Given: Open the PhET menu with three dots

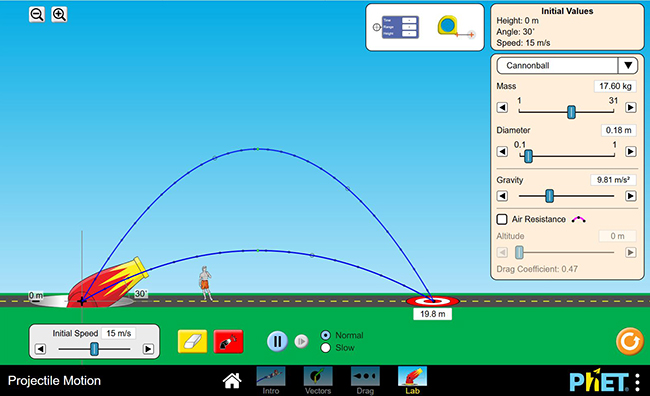Looking at the screenshot, I should (638, 382).
